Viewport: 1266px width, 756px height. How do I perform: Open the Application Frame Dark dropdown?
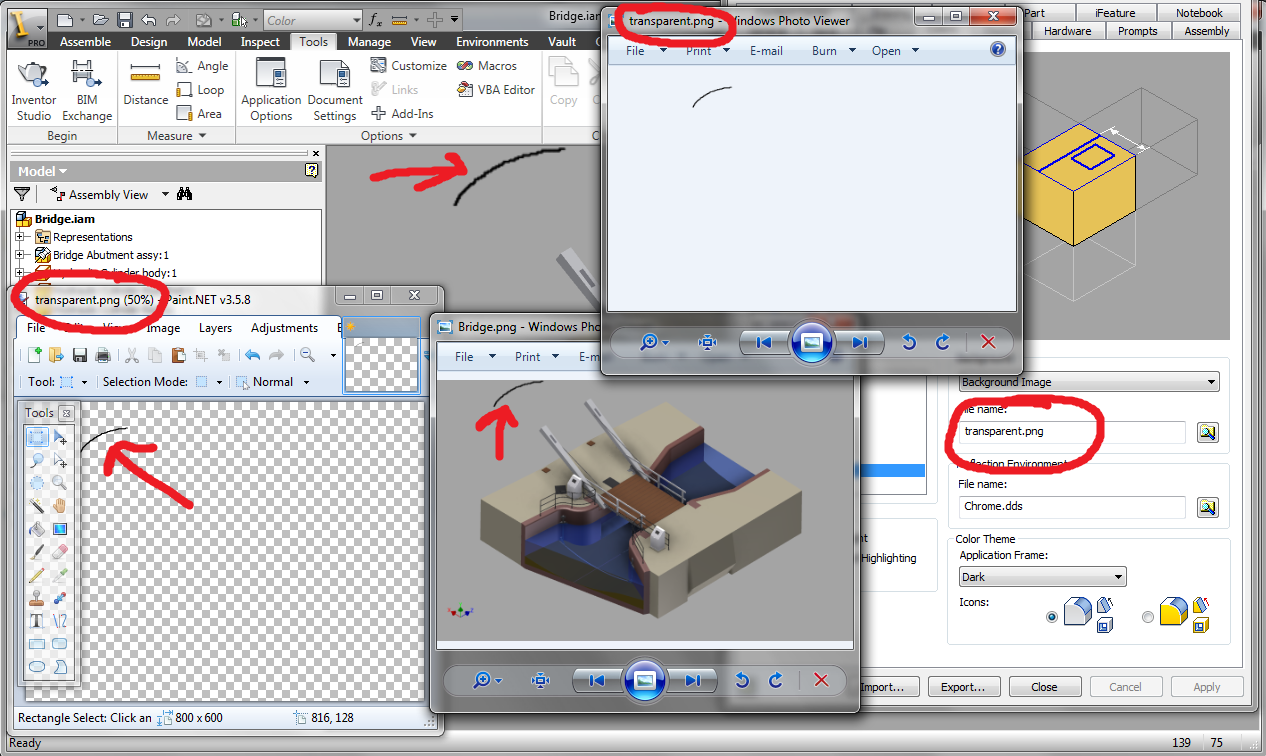(x=1043, y=577)
